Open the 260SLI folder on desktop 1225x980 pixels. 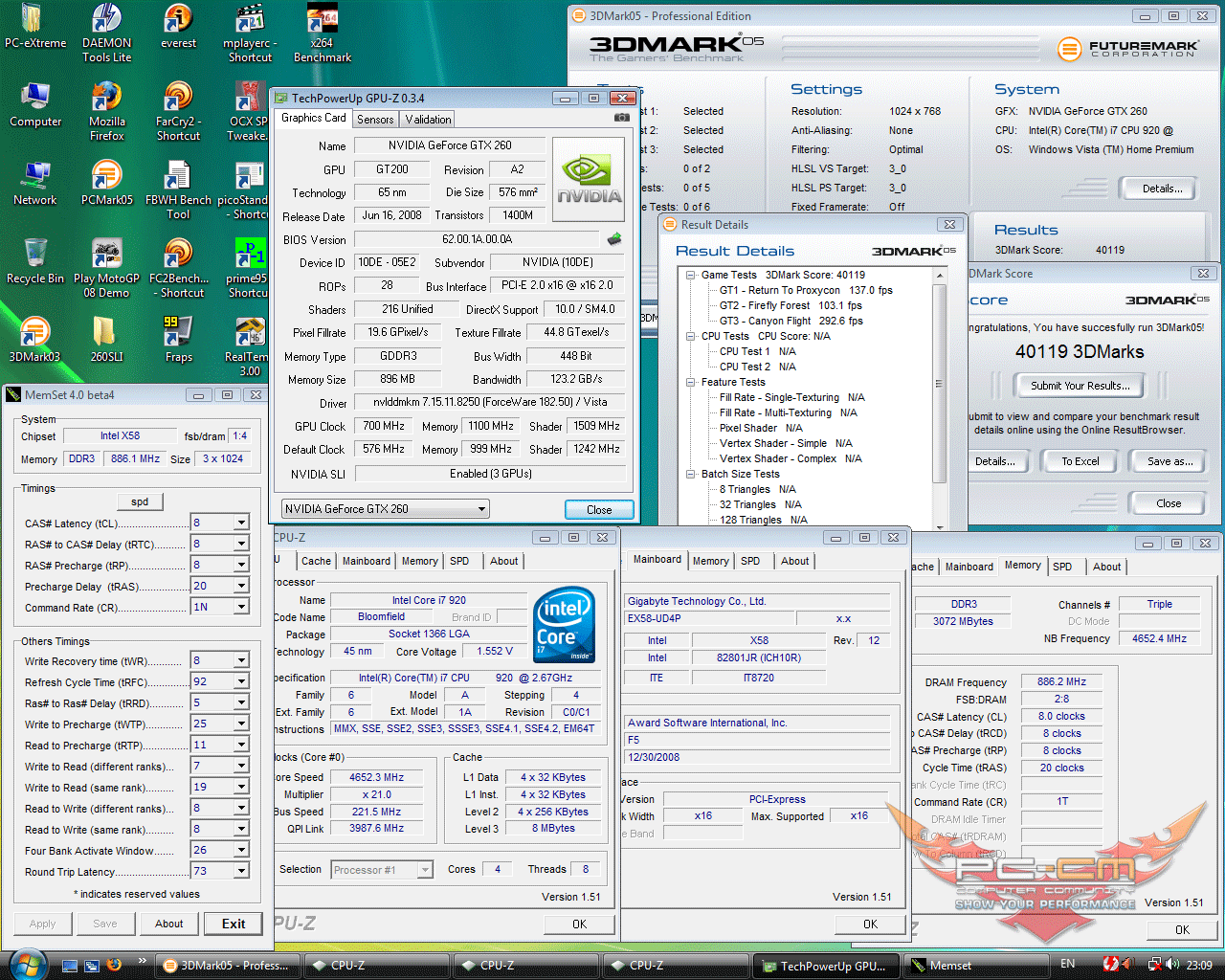106,341
